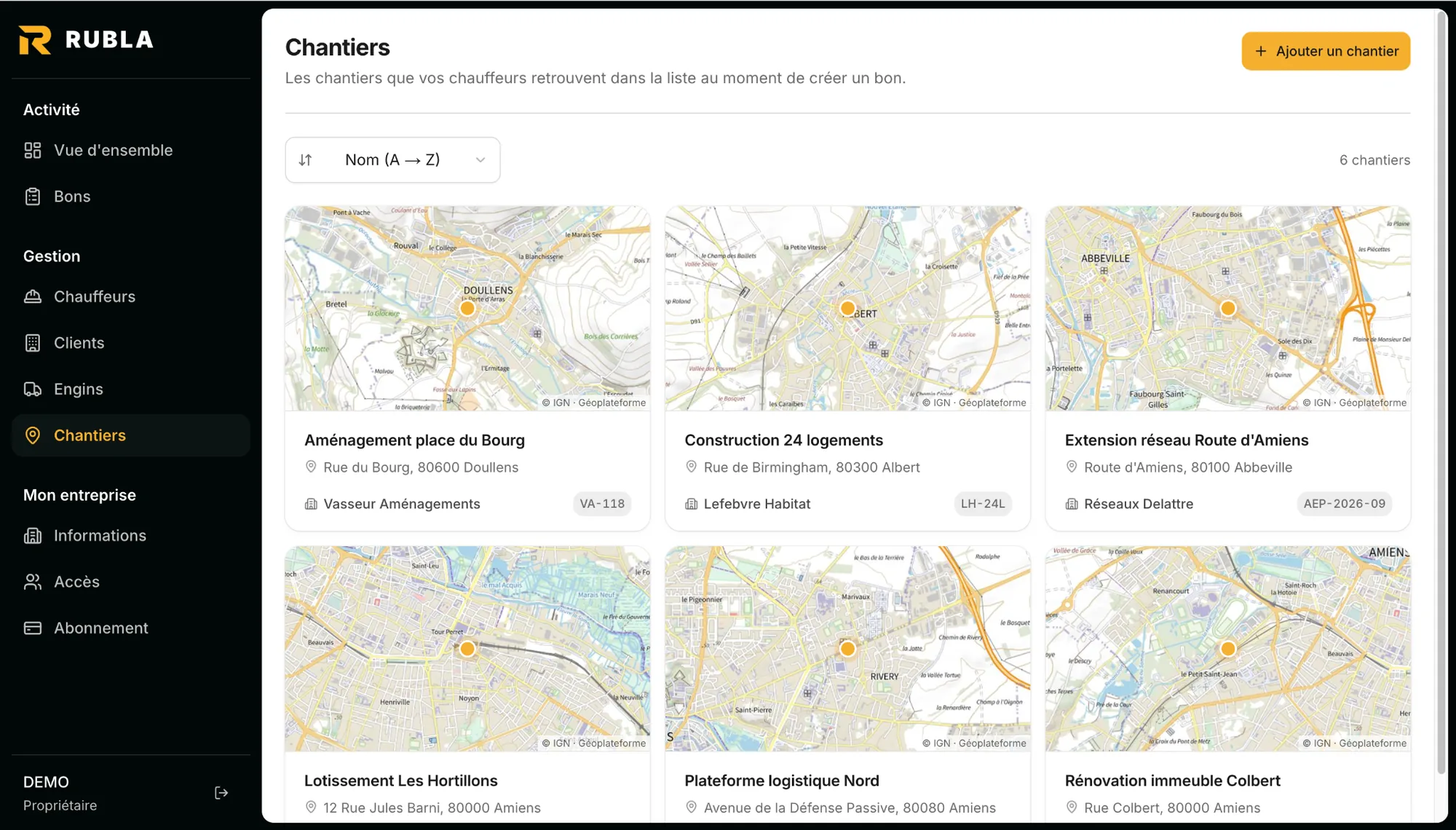
Task: Click the 12 Rue Jules Barni address
Action: 432,807
